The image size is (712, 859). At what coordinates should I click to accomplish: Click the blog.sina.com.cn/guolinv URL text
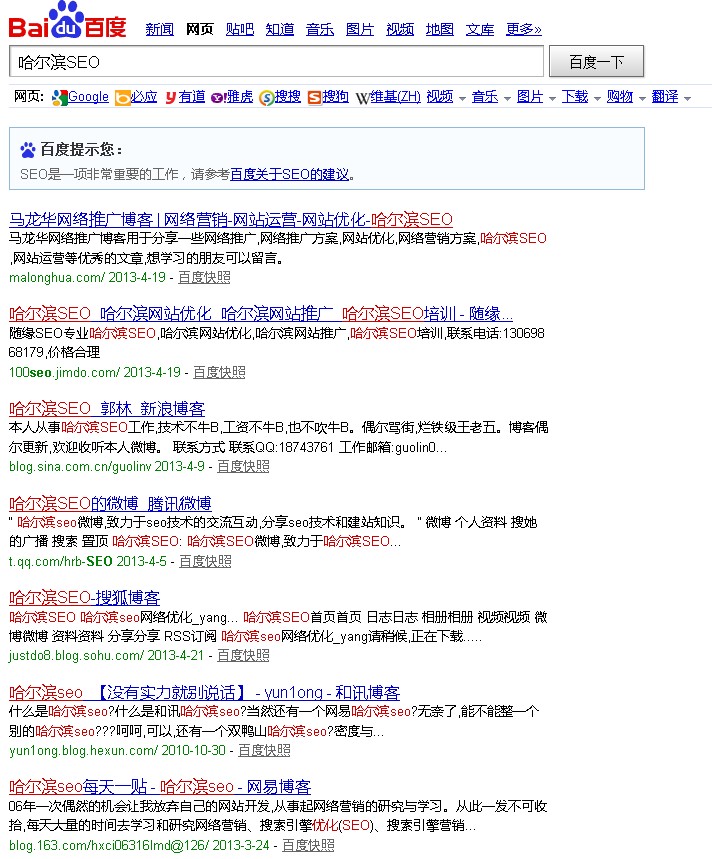[x=80, y=467]
